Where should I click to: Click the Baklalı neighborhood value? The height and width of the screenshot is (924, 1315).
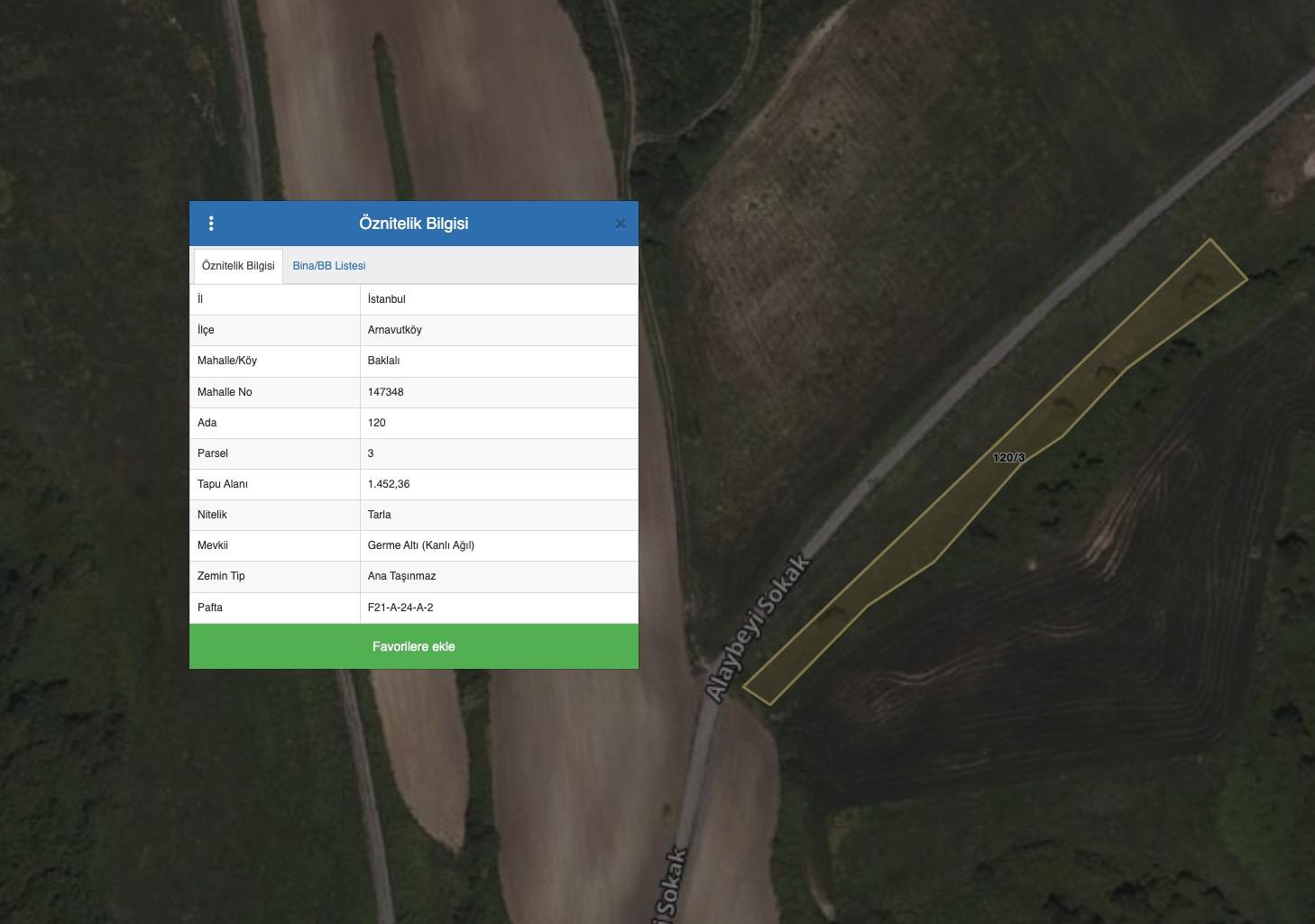[384, 361]
